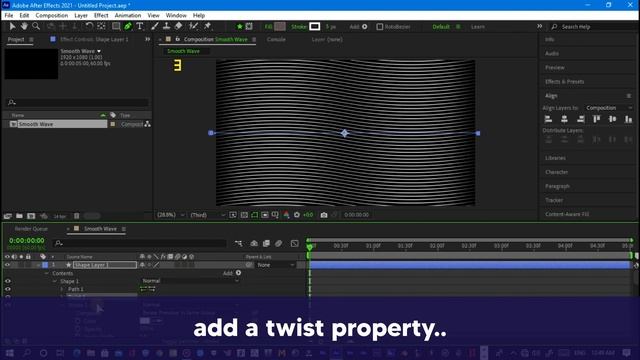Toggle mask and shape path visibility in viewer
This screenshot has height=360, width=640.
click(x=255, y=215)
